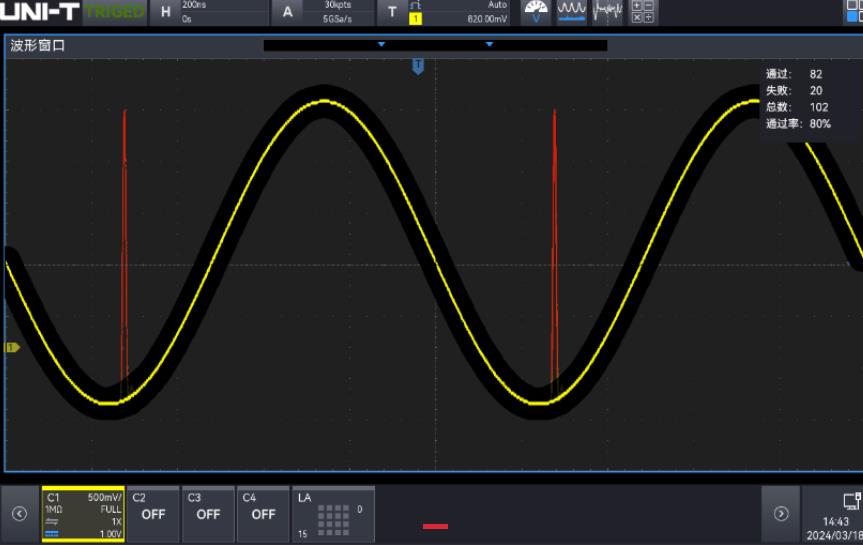Open the FFT spectrum analysis icon

(608, 12)
